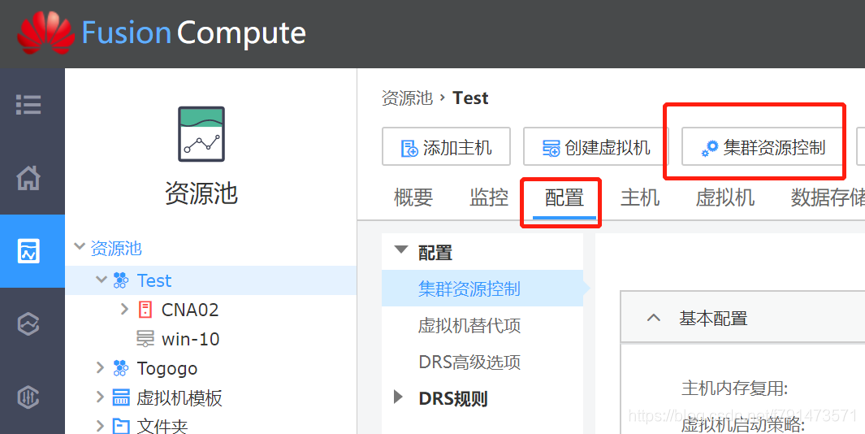This screenshot has height=434, width=865.
Task: Click the CNA02 host icon
Action: (145, 309)
